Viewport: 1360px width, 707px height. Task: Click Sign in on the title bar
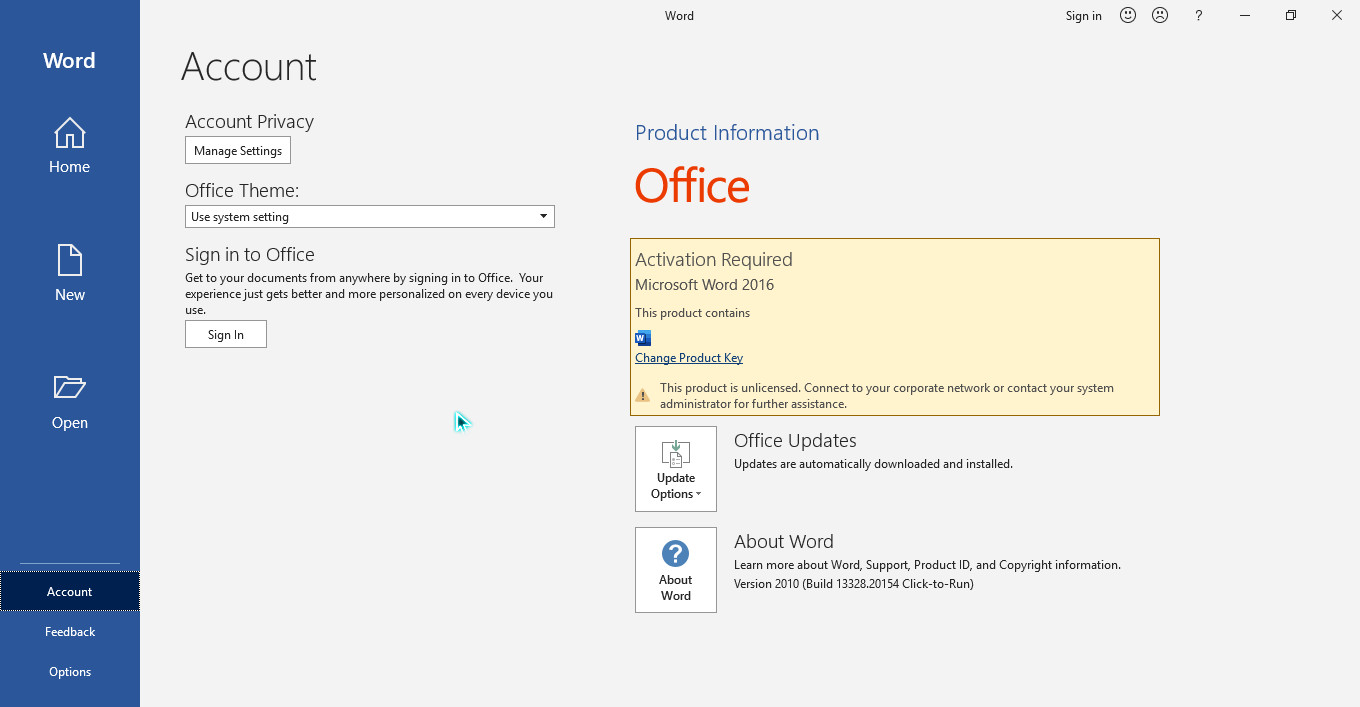coord(1083,16)
